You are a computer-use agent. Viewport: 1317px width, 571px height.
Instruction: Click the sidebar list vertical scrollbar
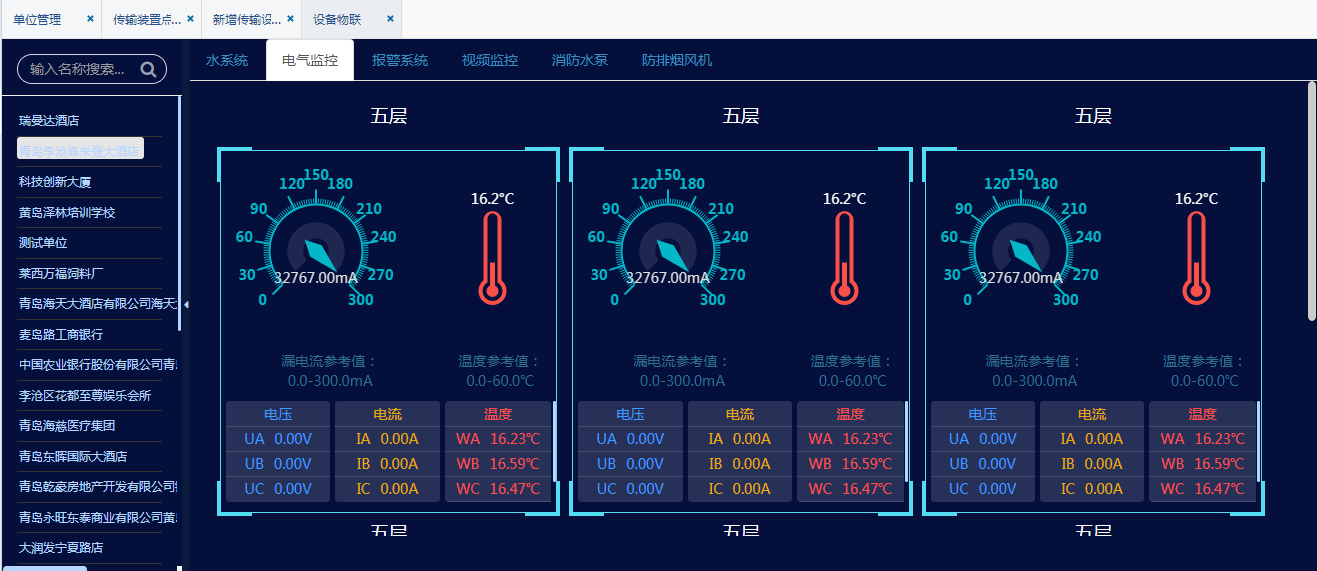179,213
